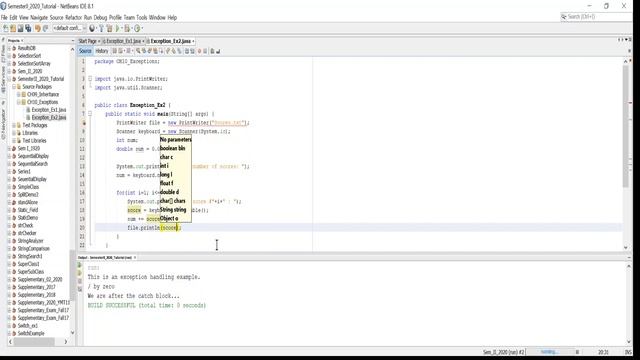
Task: Click the Last Edit icon in editor toolbar
Action: click(x=114, y=51)
